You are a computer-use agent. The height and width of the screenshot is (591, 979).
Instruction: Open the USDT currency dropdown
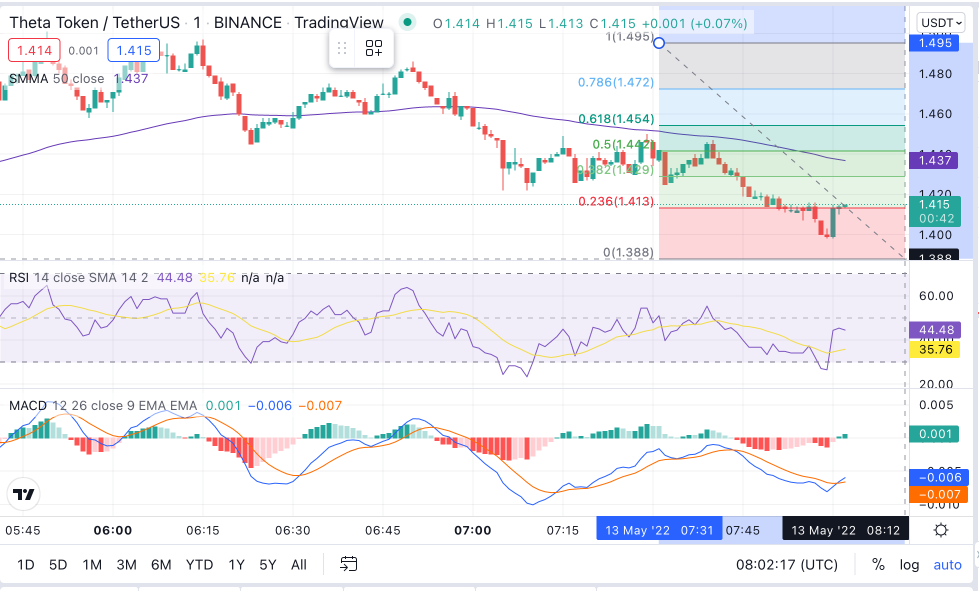click(x=941, y=23)
